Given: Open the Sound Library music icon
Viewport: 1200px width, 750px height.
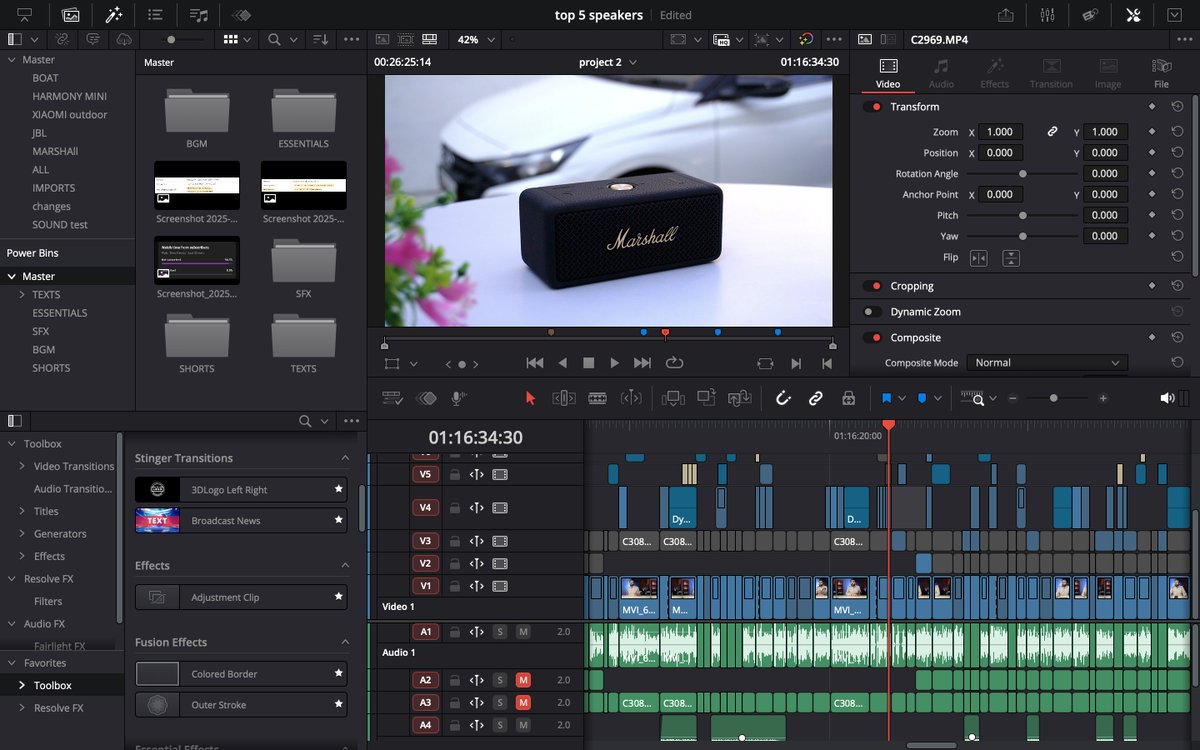Looking at the screenshot, I should pos(198,15).
